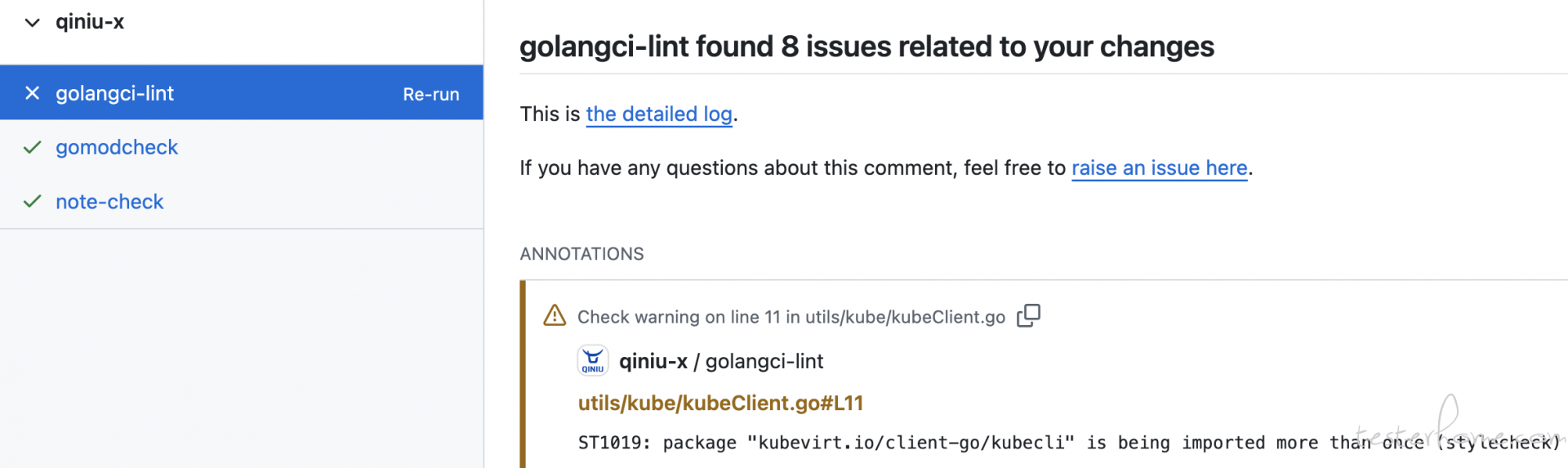
Task: Open the detailed log link
Action: point(659,114)
